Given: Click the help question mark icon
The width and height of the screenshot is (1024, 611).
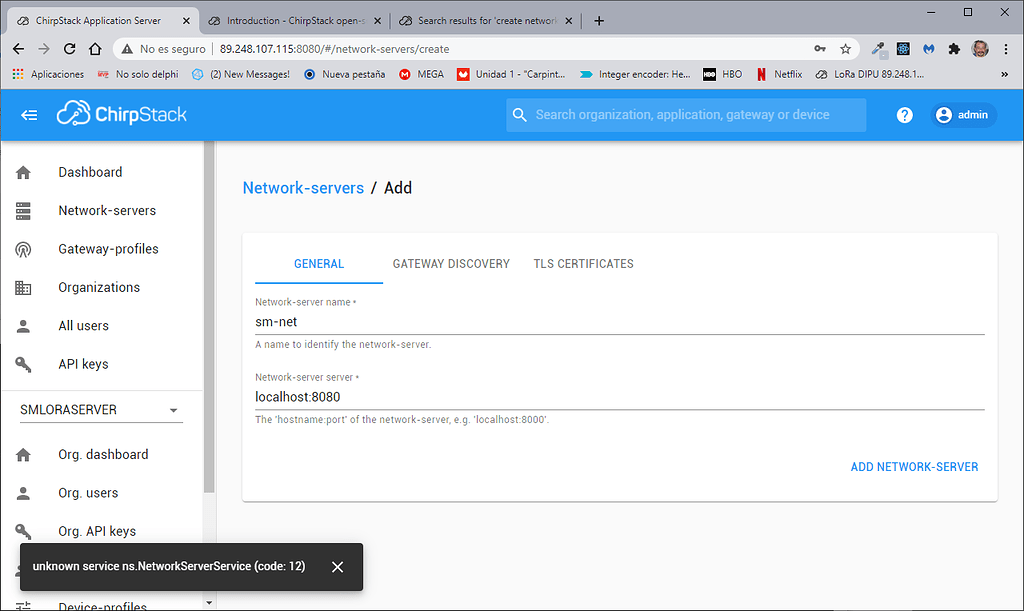Looking at the screenshot, I should click(904, 114).
